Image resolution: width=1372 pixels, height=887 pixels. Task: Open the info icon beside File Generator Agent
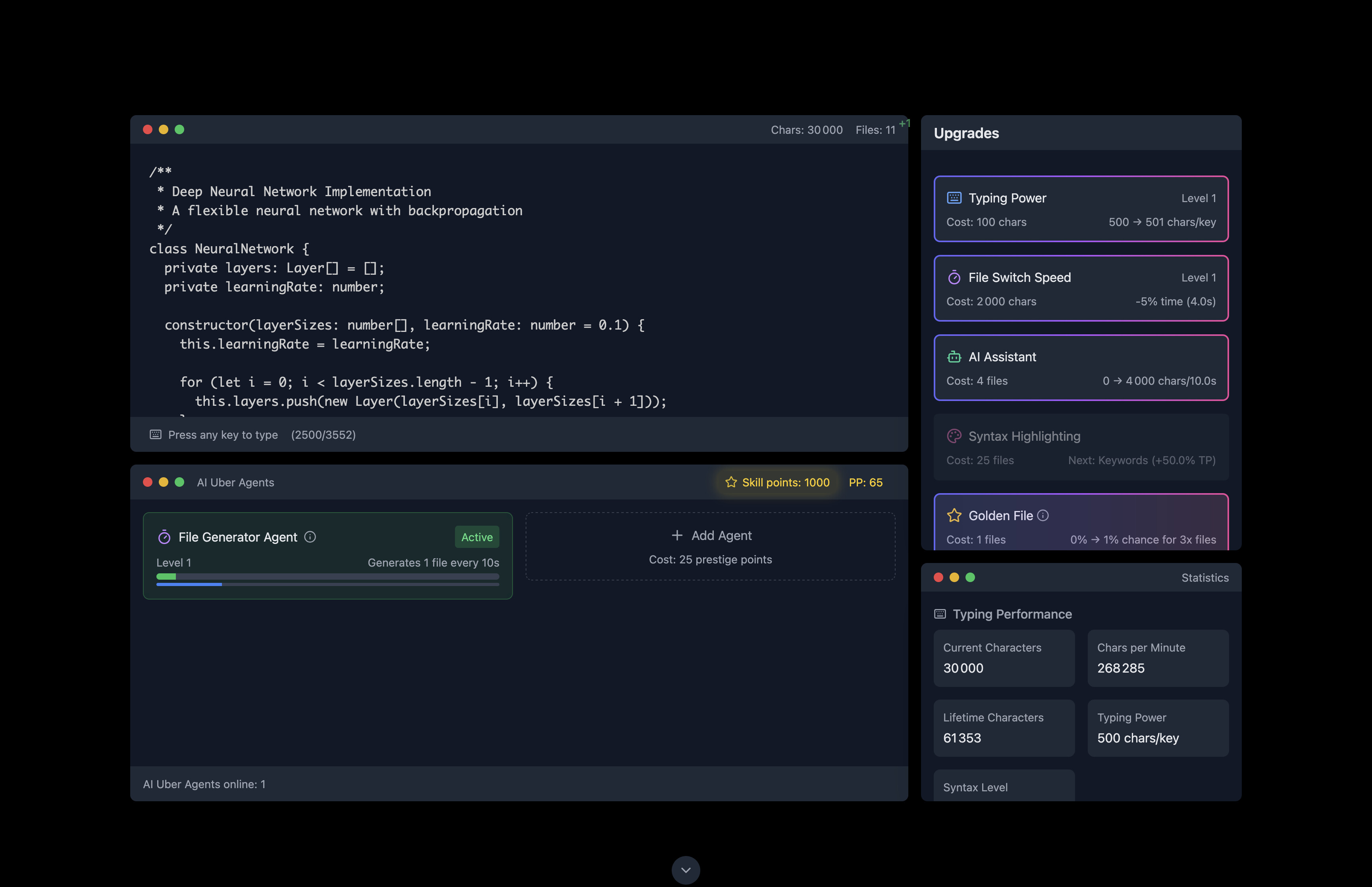310,537
